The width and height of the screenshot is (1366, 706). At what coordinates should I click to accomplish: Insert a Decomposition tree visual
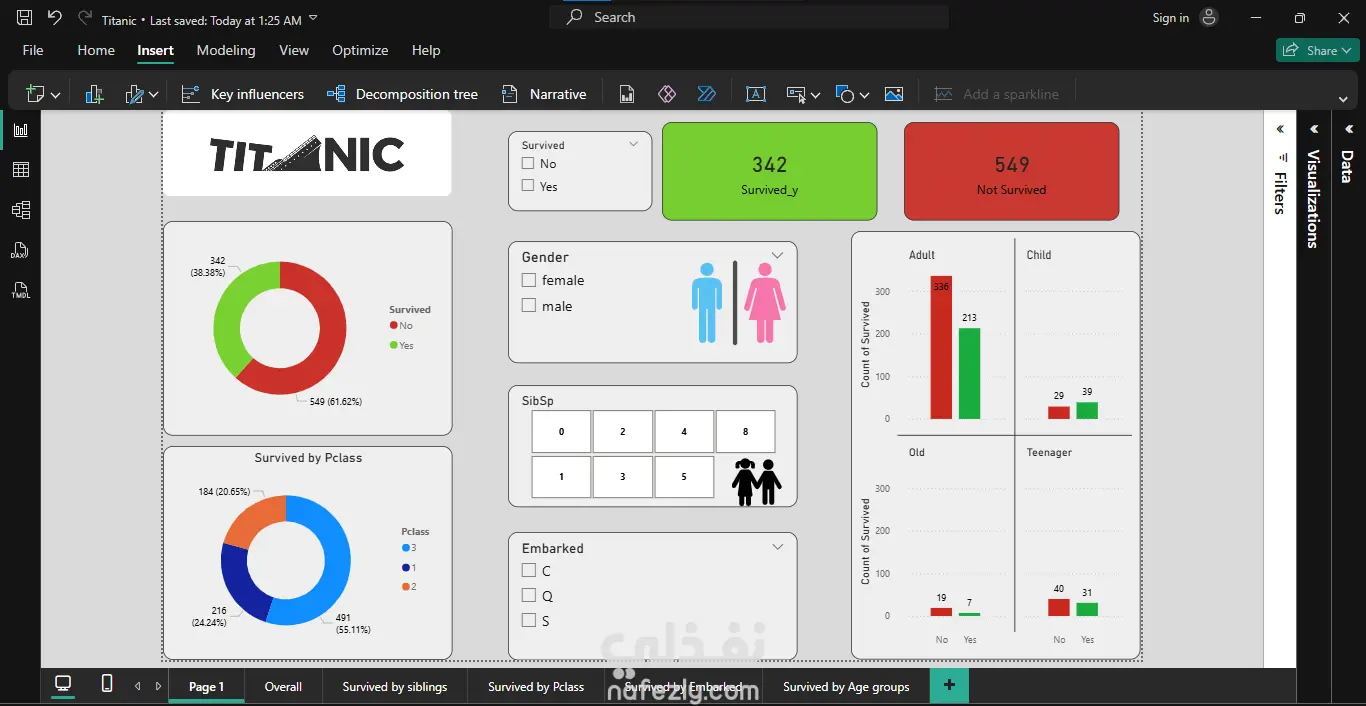tap(402, 94)
